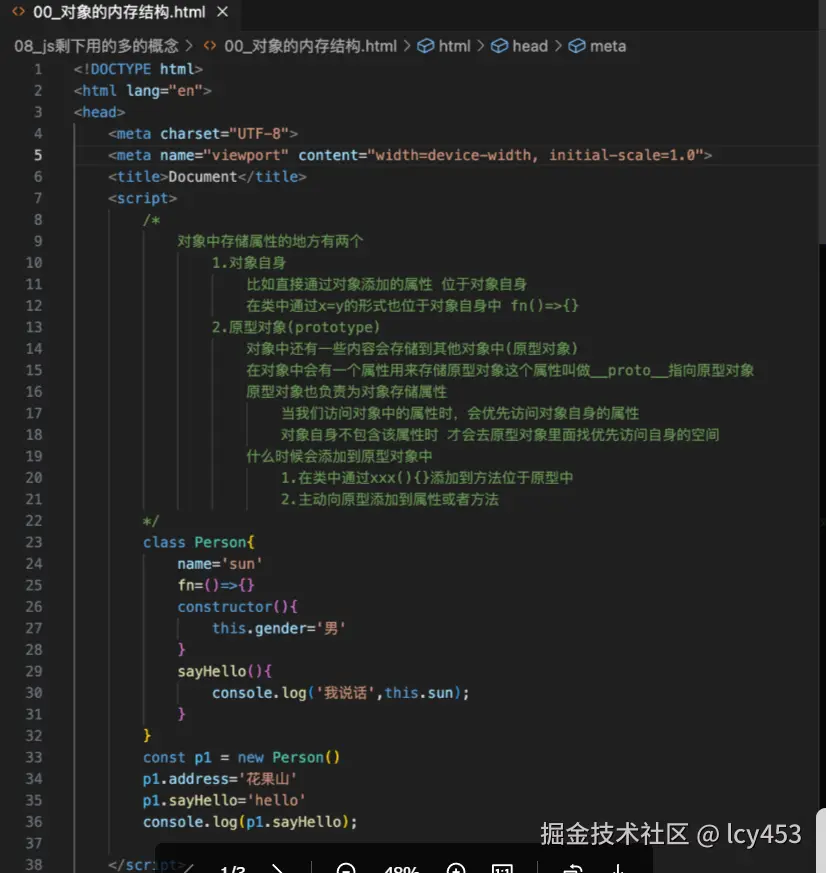The width and height of the screenshot is (826, 873).
Task: Click const p1 = new Person() line
Action: pyautogui.click(x=242, y=758)
